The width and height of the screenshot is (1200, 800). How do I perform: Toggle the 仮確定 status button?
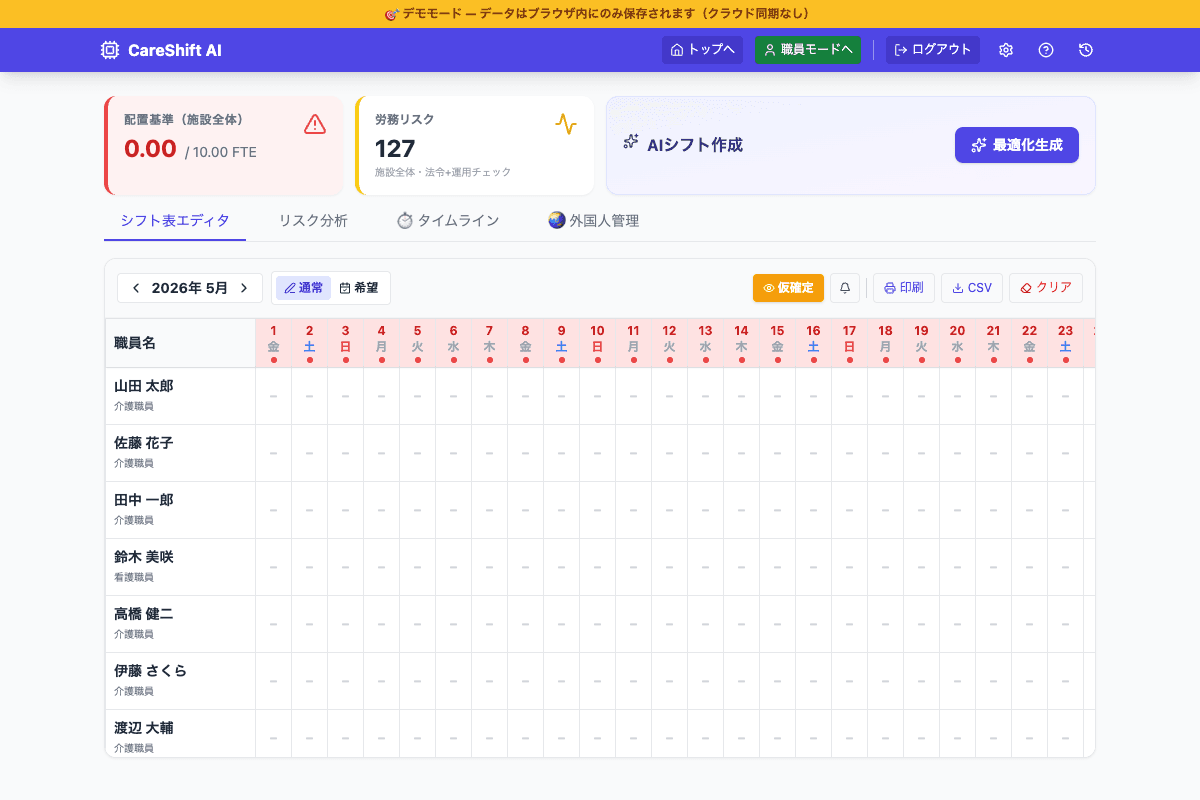pos(788,288)
